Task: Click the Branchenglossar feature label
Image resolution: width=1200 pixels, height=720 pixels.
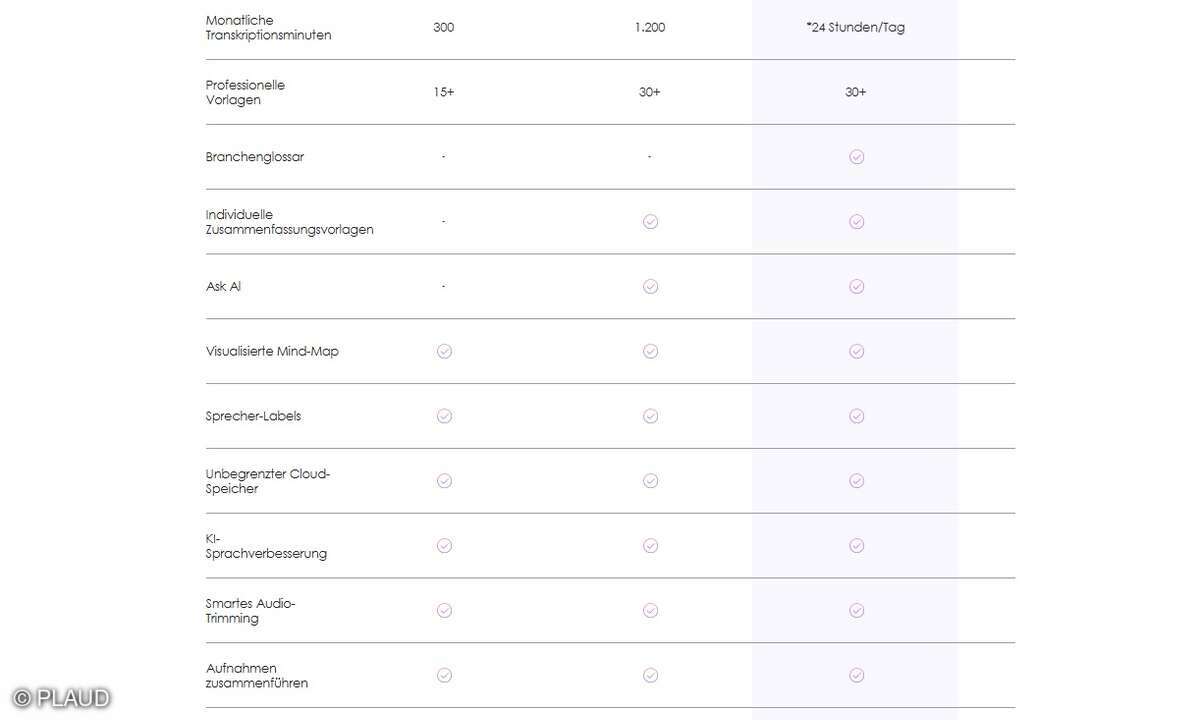Action: coord(255,157)
